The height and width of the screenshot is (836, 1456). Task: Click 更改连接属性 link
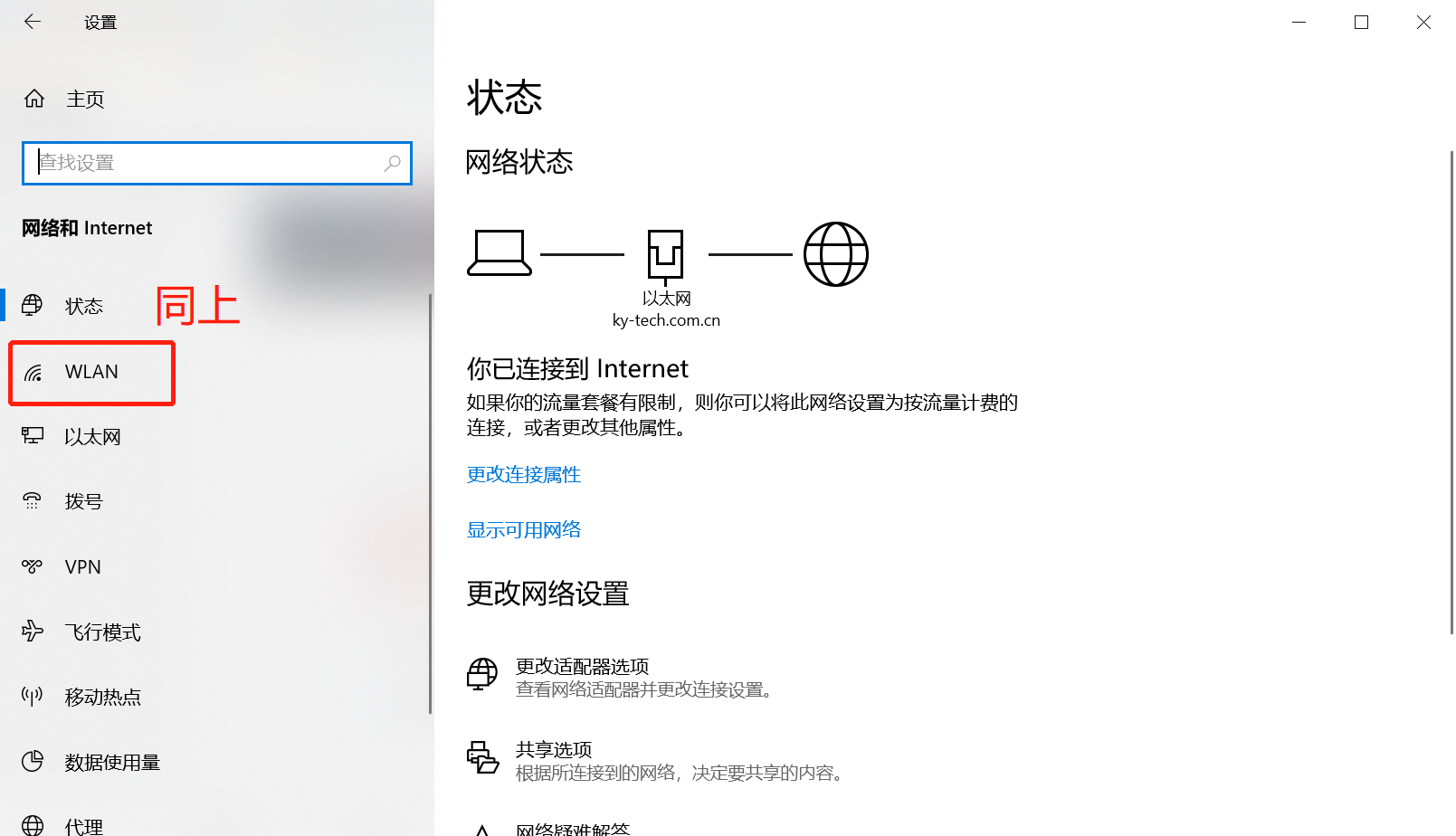click(x=524, y=474)
